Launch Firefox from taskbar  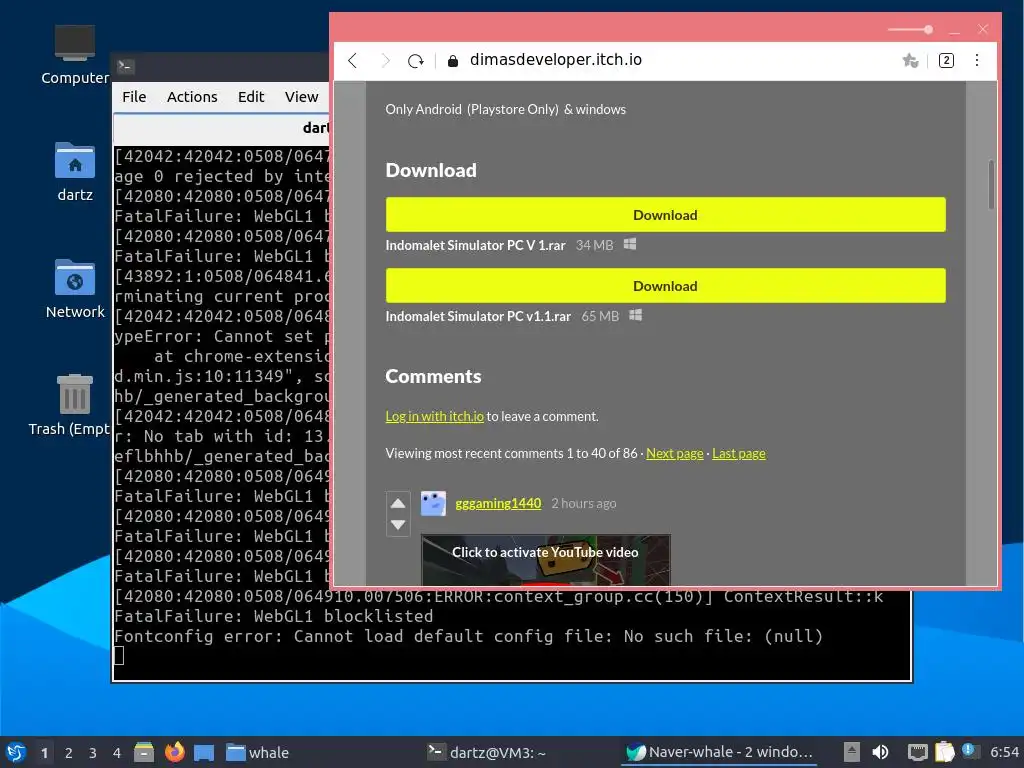pos(174,752)
